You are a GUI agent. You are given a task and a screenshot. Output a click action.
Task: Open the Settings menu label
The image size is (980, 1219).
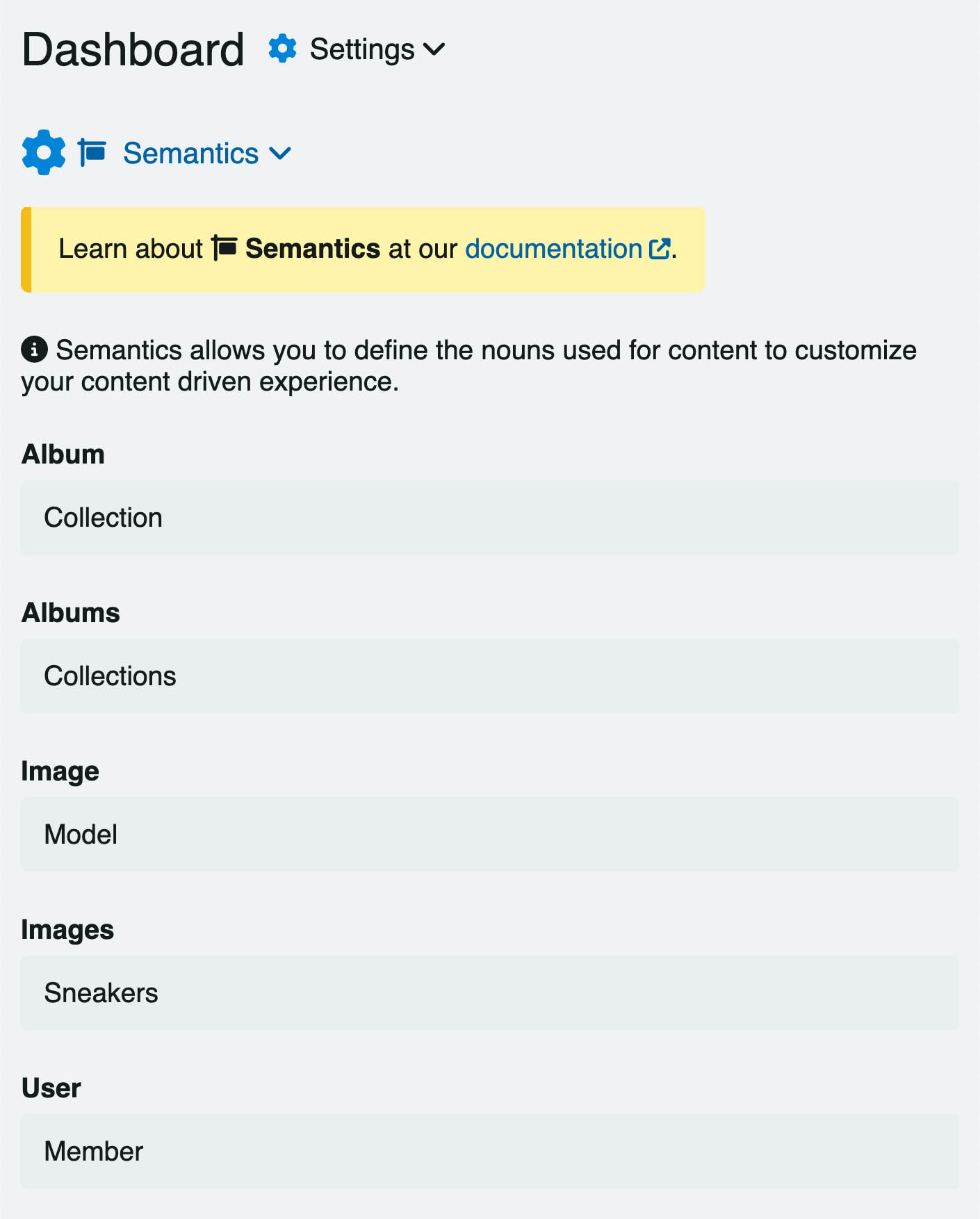point(362,49)
